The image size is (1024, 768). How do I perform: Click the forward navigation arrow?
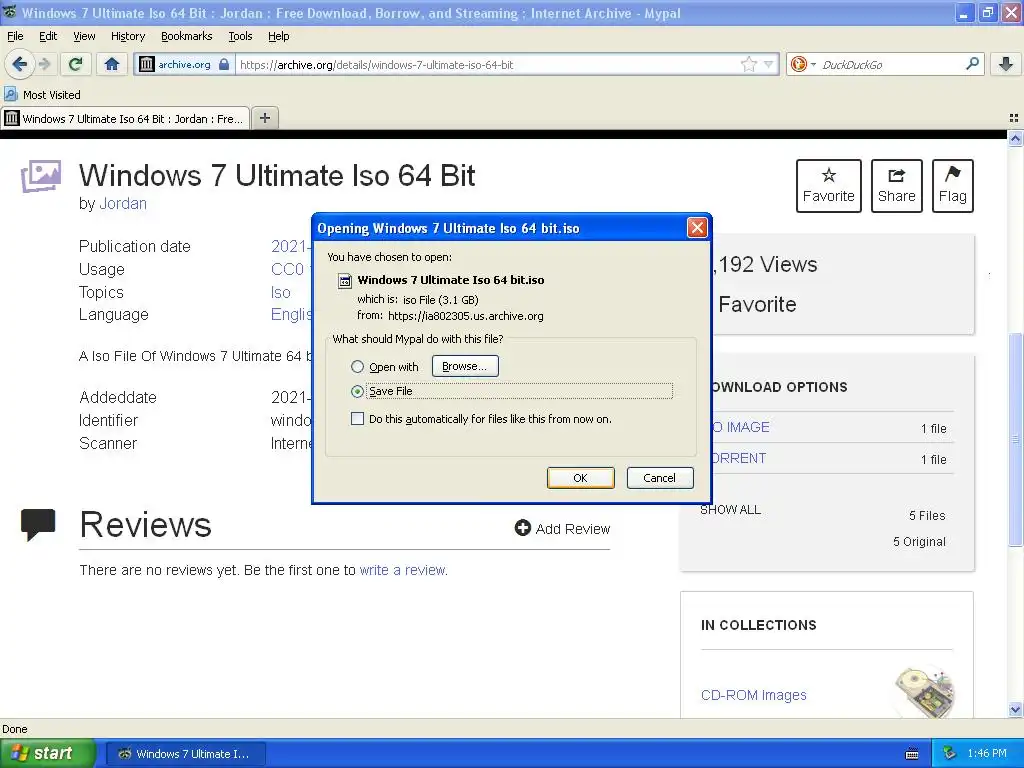[x=44, y=64]
